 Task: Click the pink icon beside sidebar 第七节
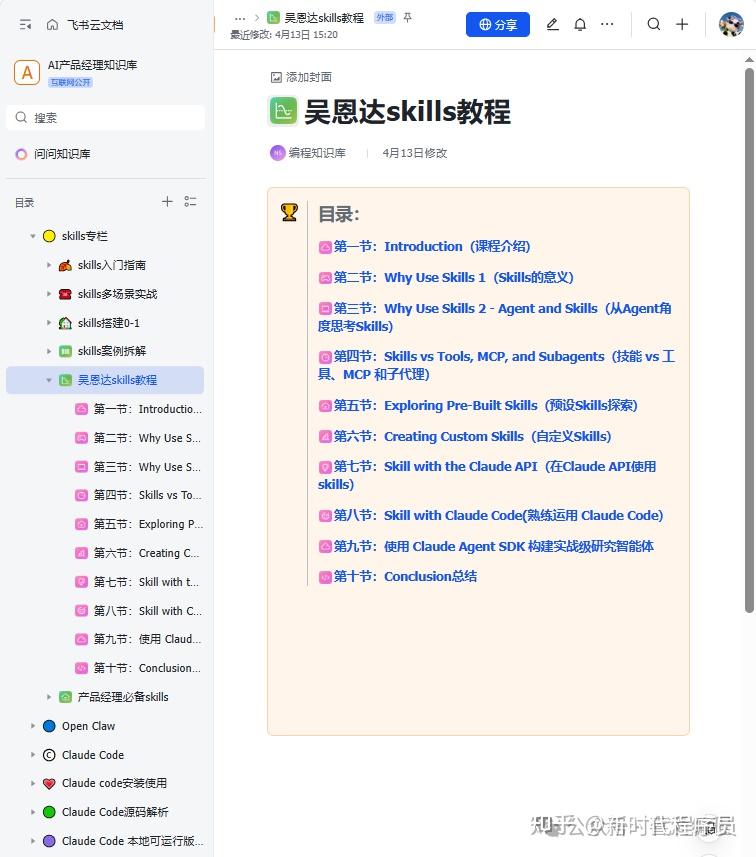(x=81, y=582)
